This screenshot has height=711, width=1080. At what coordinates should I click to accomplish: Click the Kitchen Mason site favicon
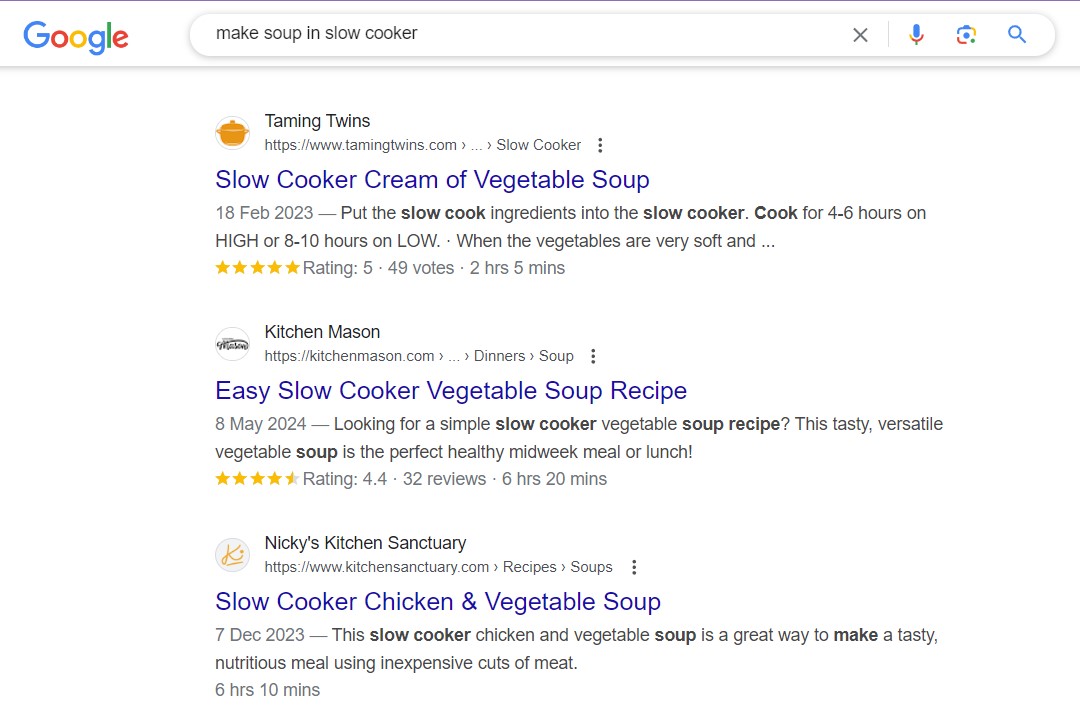233,344
